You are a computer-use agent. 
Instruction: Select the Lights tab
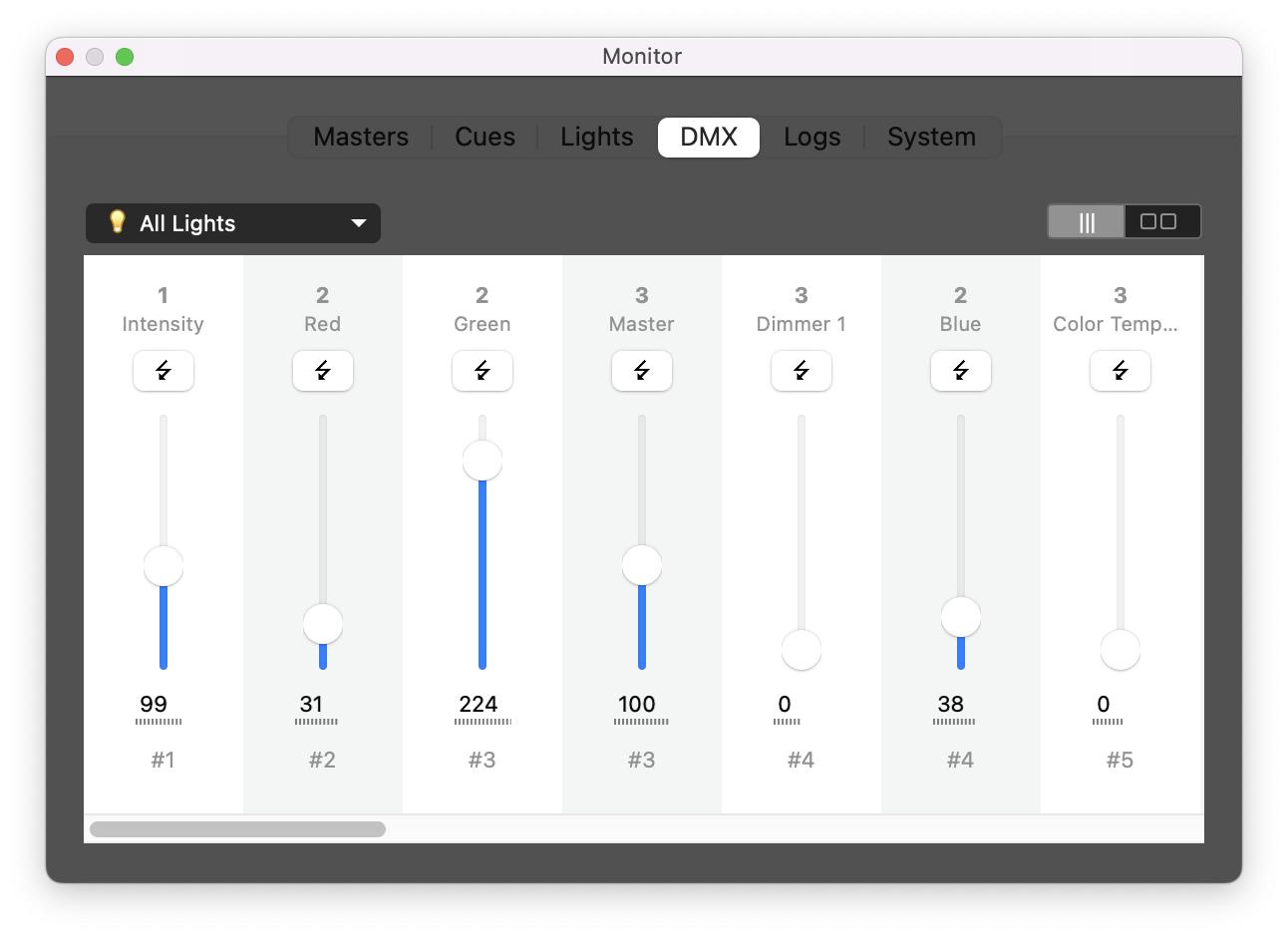(596, 138)
